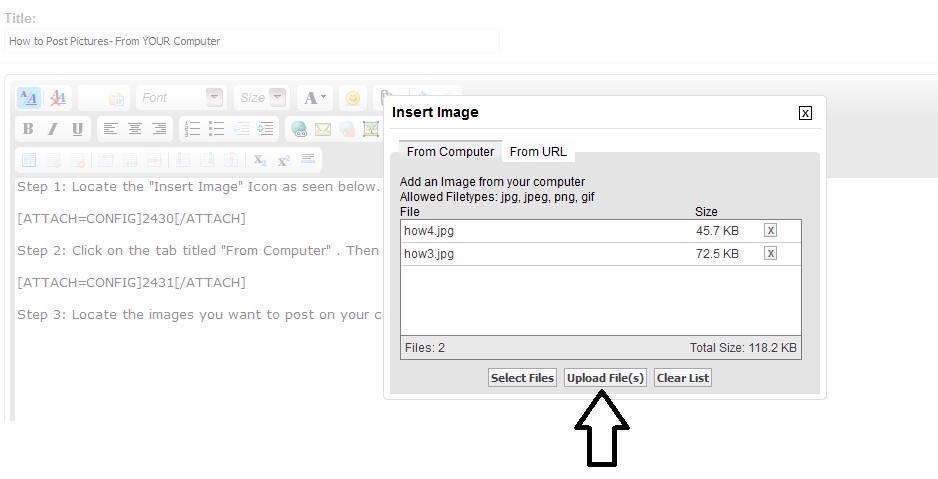Click the Upload File(s) button
The height and width of the screenshot is (479, 938).
[605, 378]
